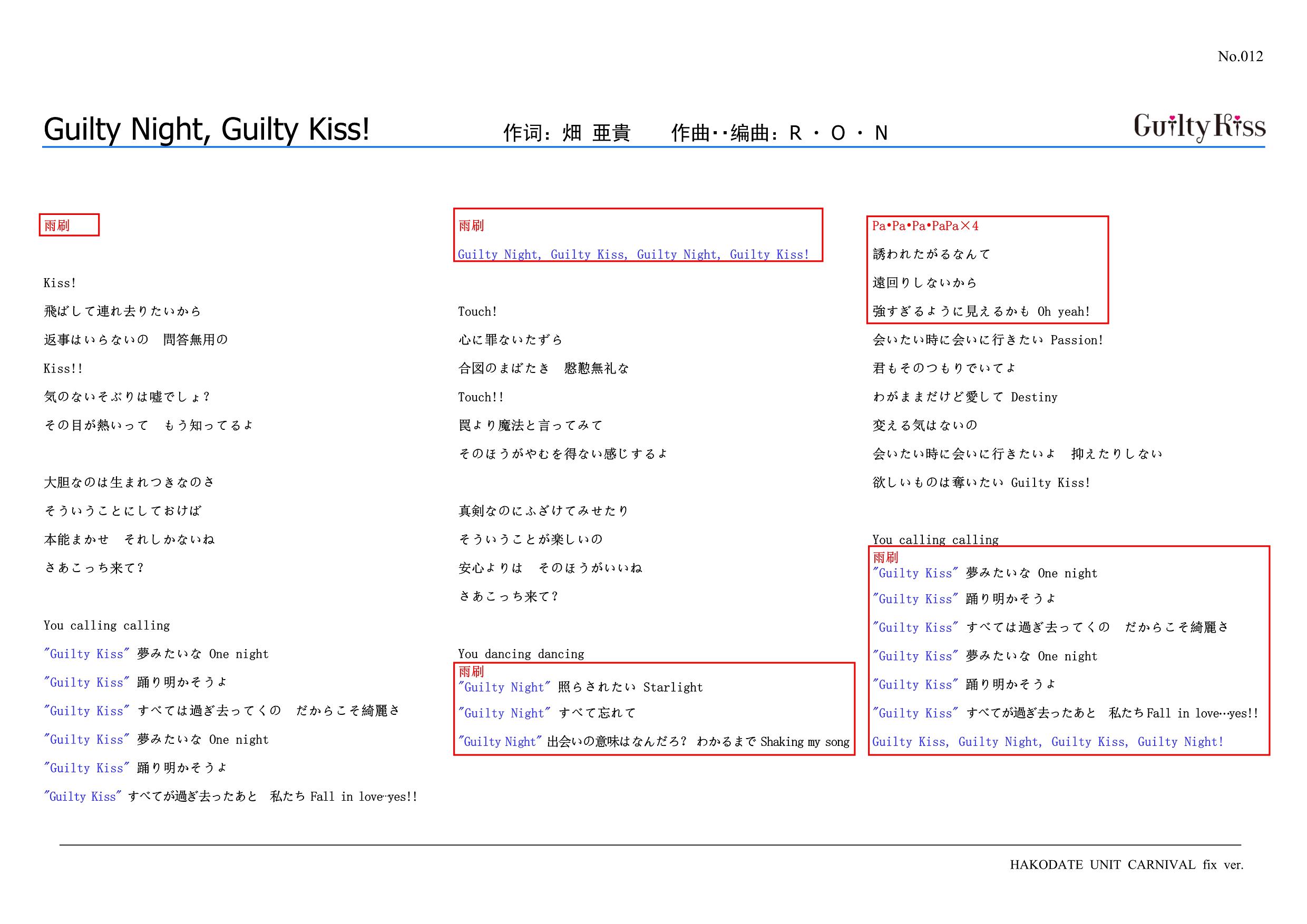Click the 会いたい時に会いに行きたい Passion! line

(x=988, y=340)
